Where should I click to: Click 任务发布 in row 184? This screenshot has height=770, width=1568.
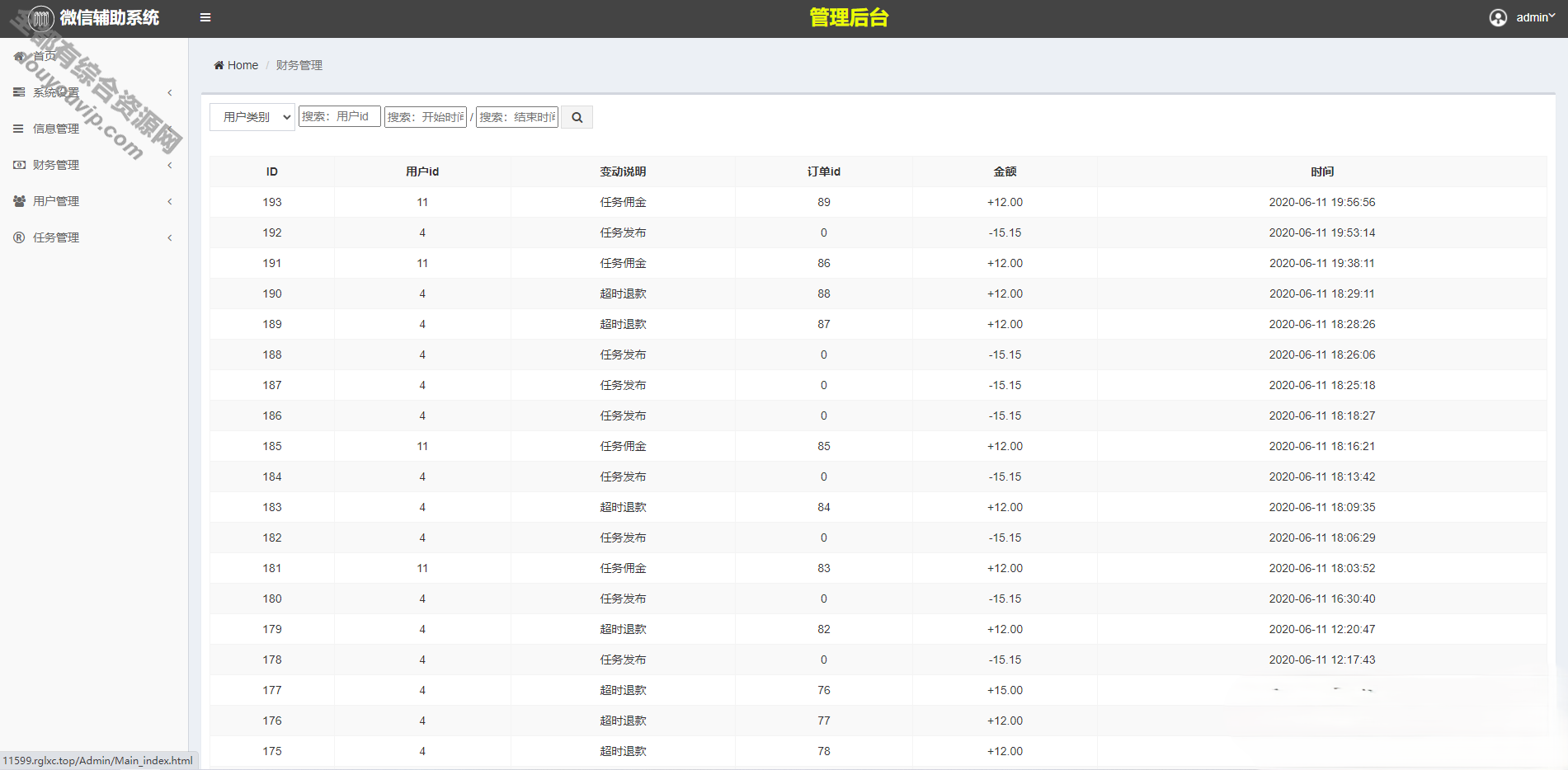click(x=623, y=477)
